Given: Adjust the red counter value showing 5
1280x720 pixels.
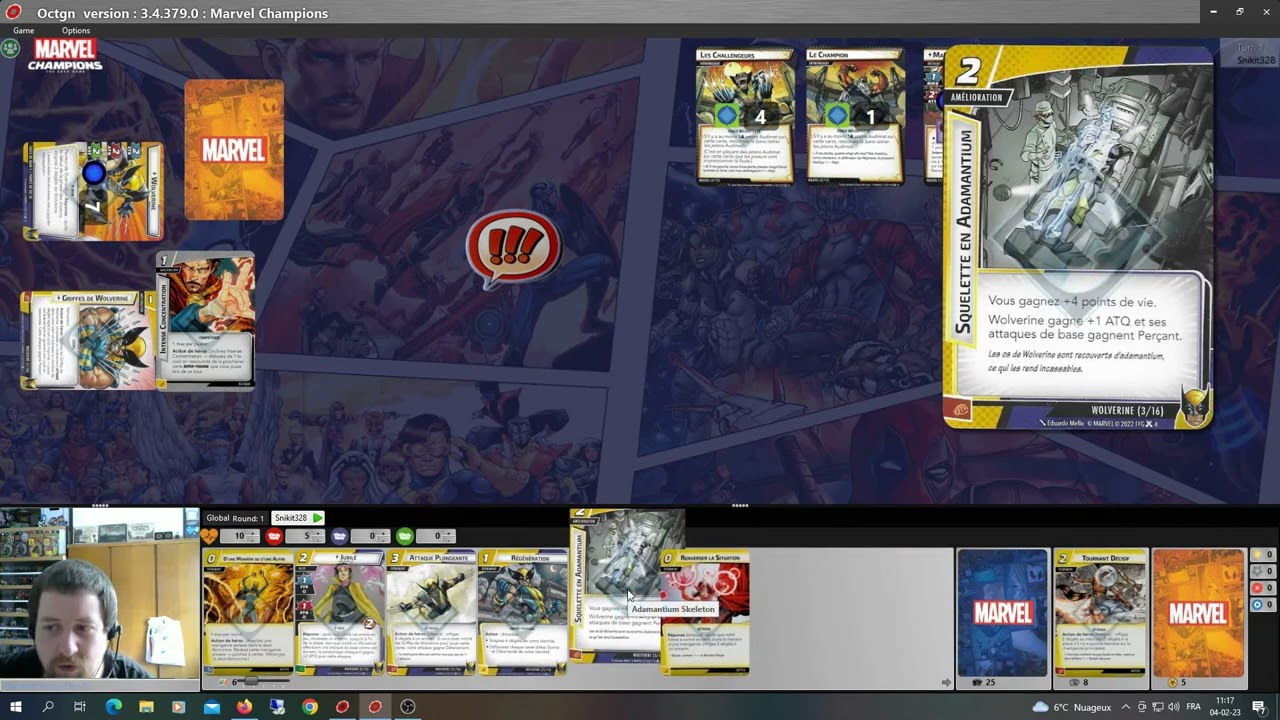Looking at the screenshot, I should [x=306, y=537].
